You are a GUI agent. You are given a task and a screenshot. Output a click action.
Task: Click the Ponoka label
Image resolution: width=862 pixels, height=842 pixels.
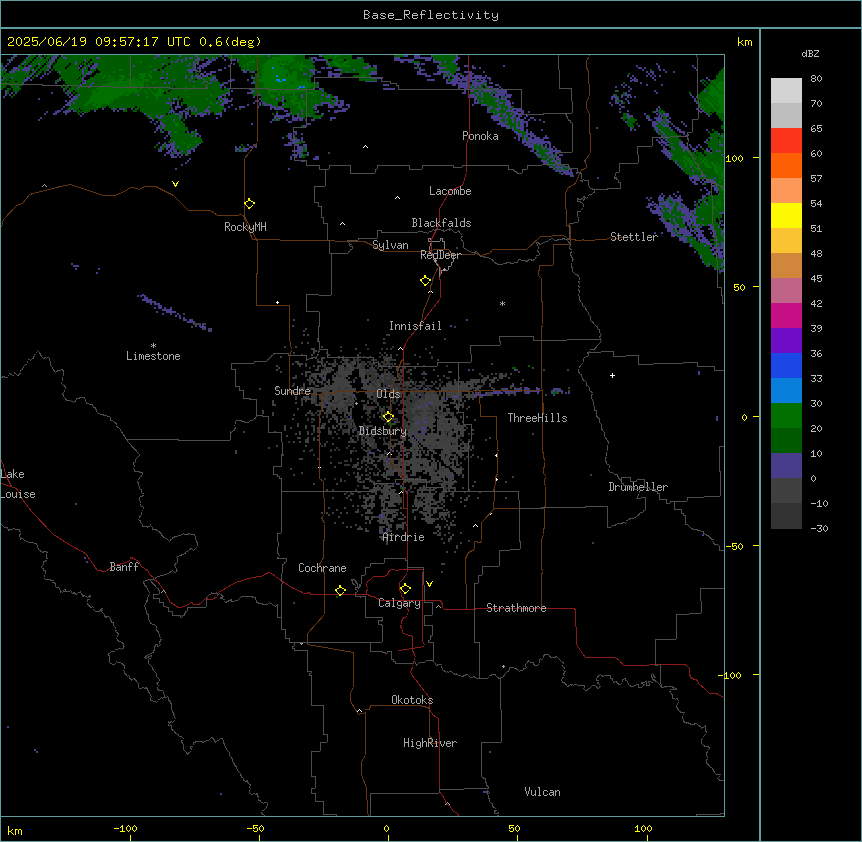click(x=480, y=136)
